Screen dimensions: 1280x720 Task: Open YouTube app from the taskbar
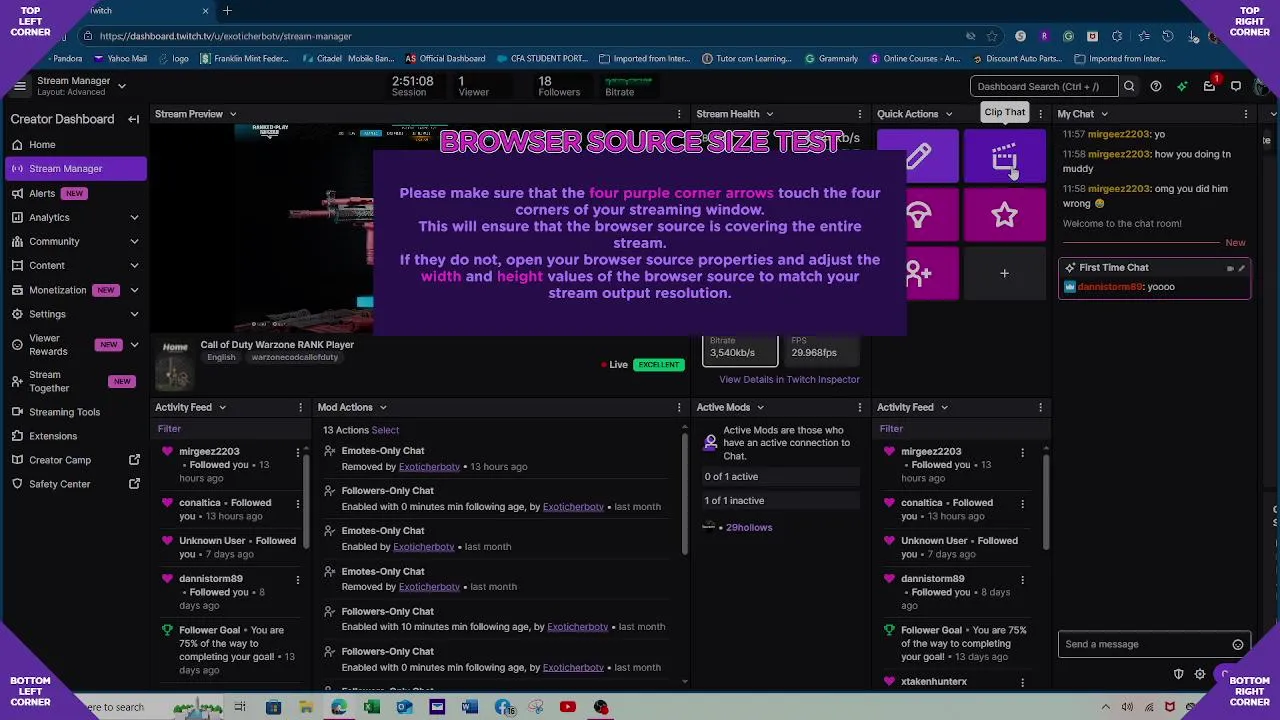(x=567, y=707)
